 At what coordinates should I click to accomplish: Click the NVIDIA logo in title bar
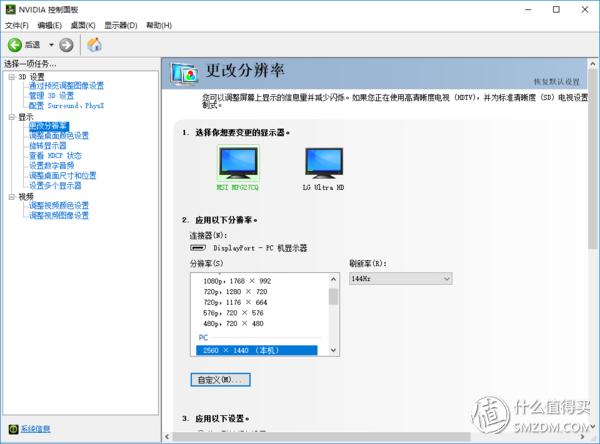[10, 9]
